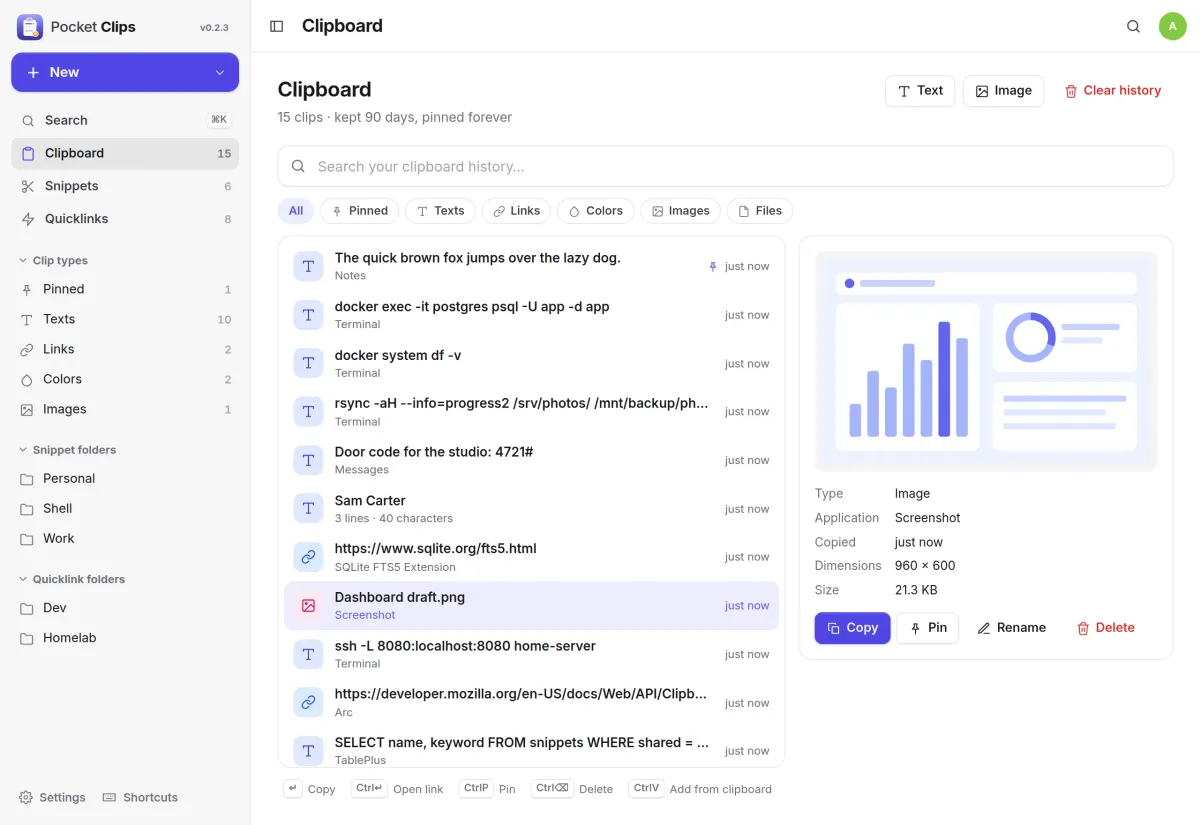Filter by Pinned chip
1200x825 pixels.
[x=359, y=211]
